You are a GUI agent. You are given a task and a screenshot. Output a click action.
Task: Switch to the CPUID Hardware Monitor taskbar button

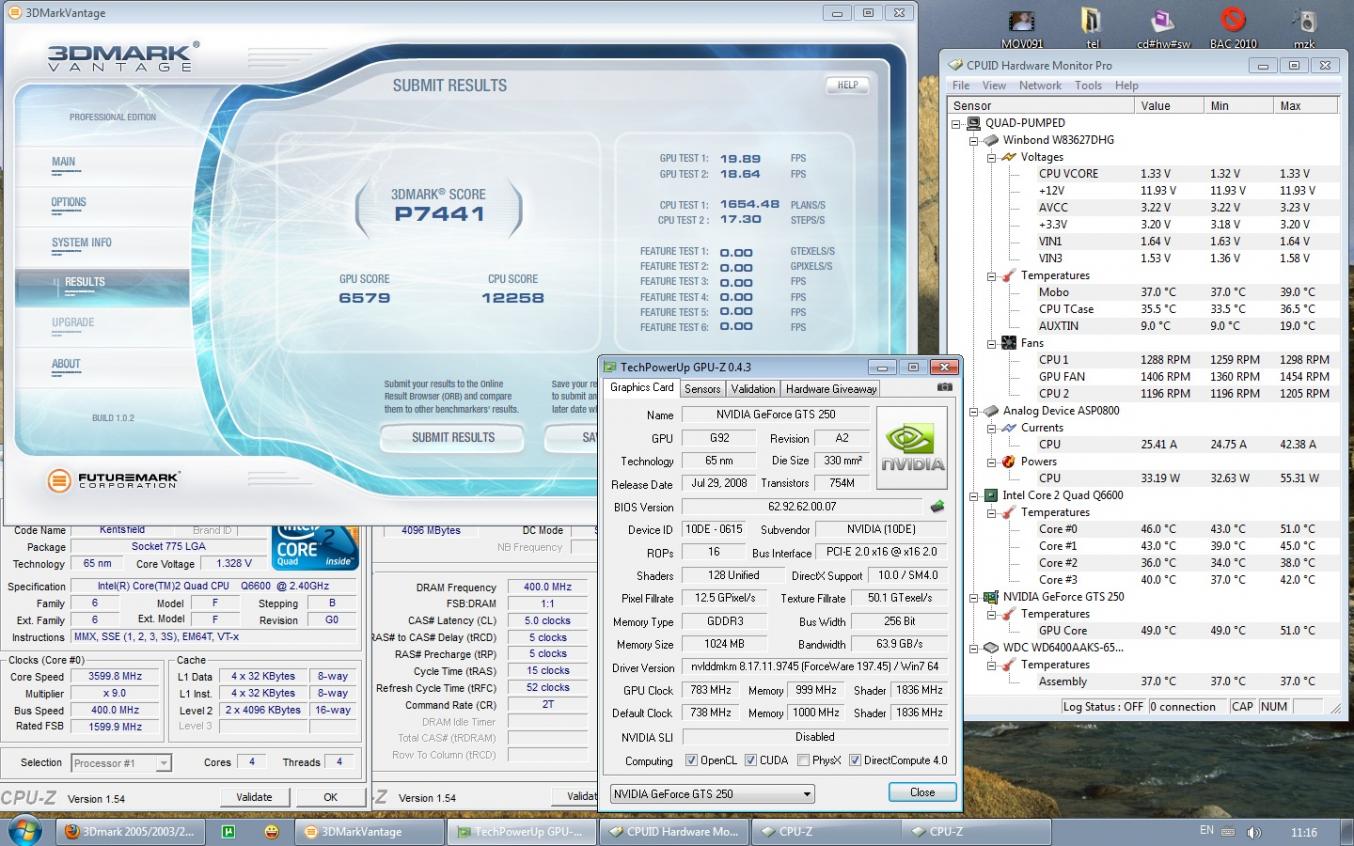pyautogui.click(x=673, y=832)
